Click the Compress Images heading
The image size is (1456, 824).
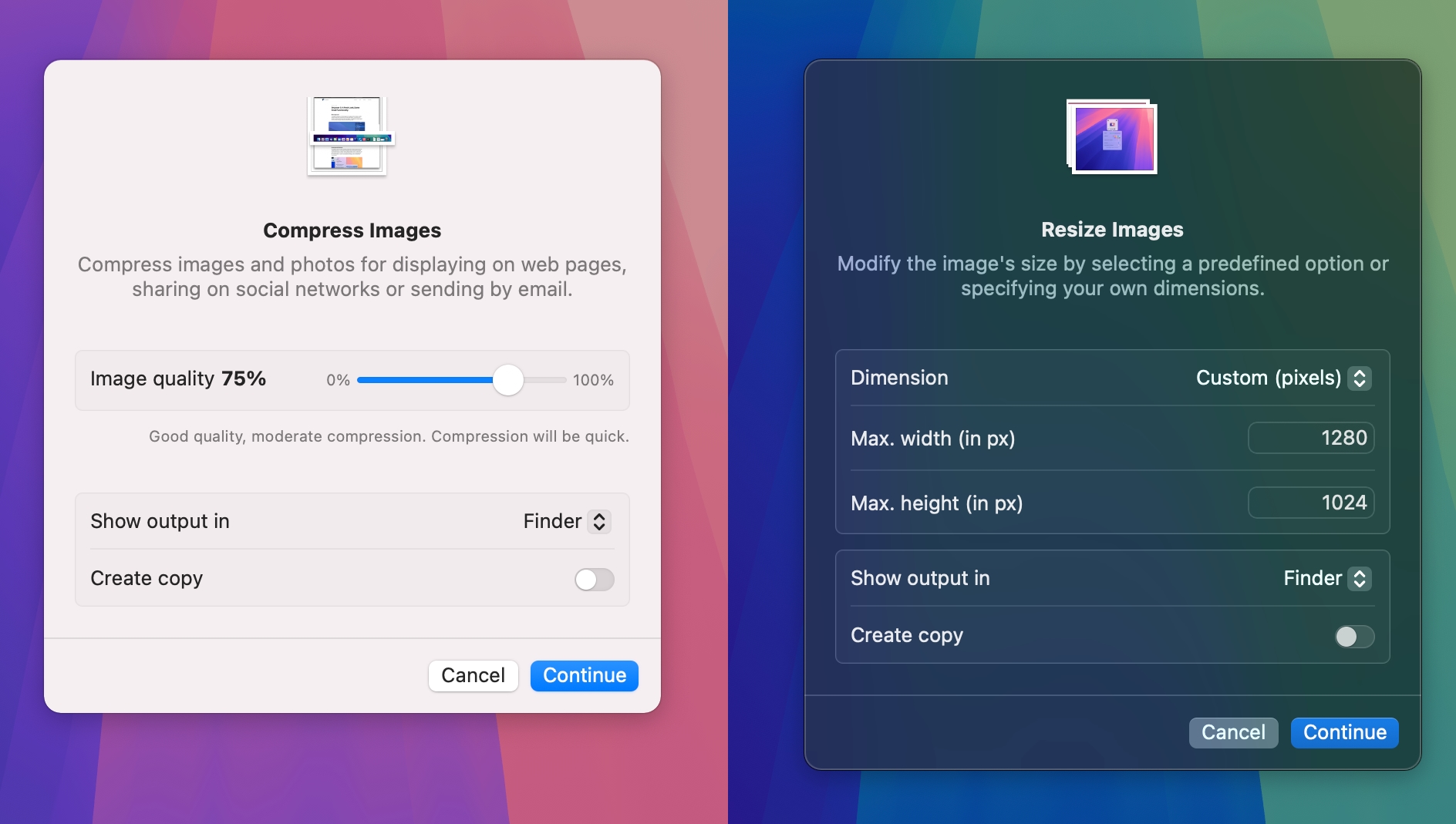coord(352,230)
